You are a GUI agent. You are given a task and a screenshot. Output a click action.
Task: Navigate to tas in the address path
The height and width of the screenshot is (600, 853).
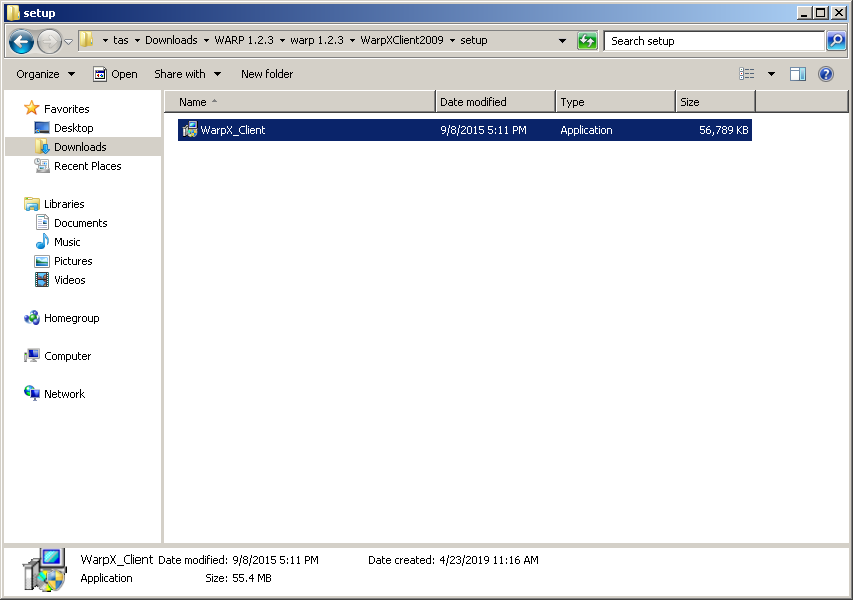click(121, 40)
